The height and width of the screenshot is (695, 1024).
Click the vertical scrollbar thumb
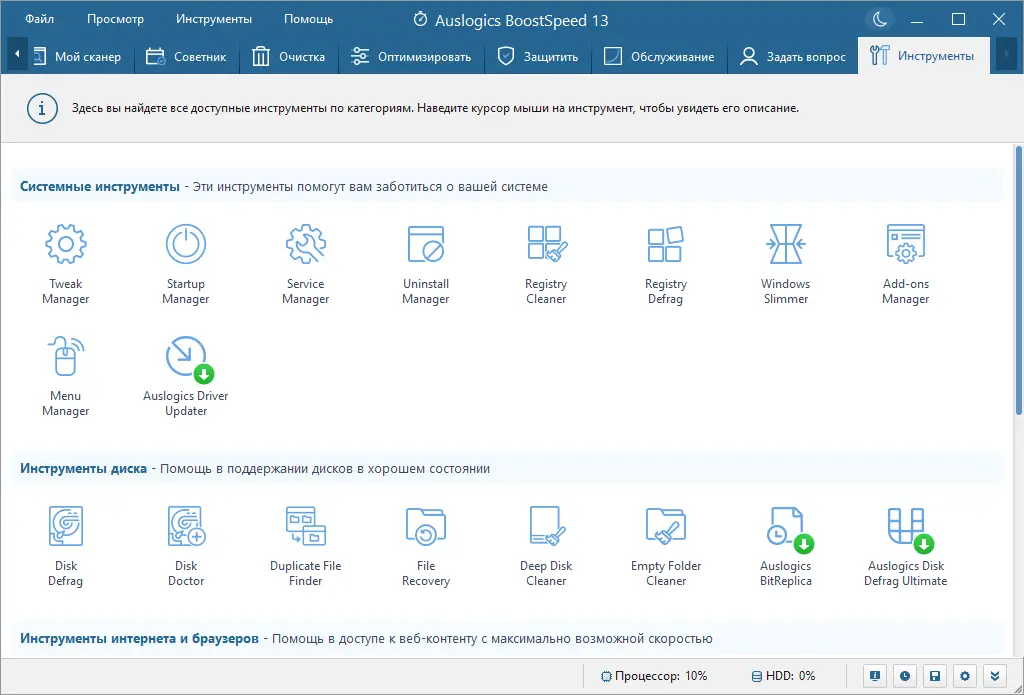tap(1019, 280)
